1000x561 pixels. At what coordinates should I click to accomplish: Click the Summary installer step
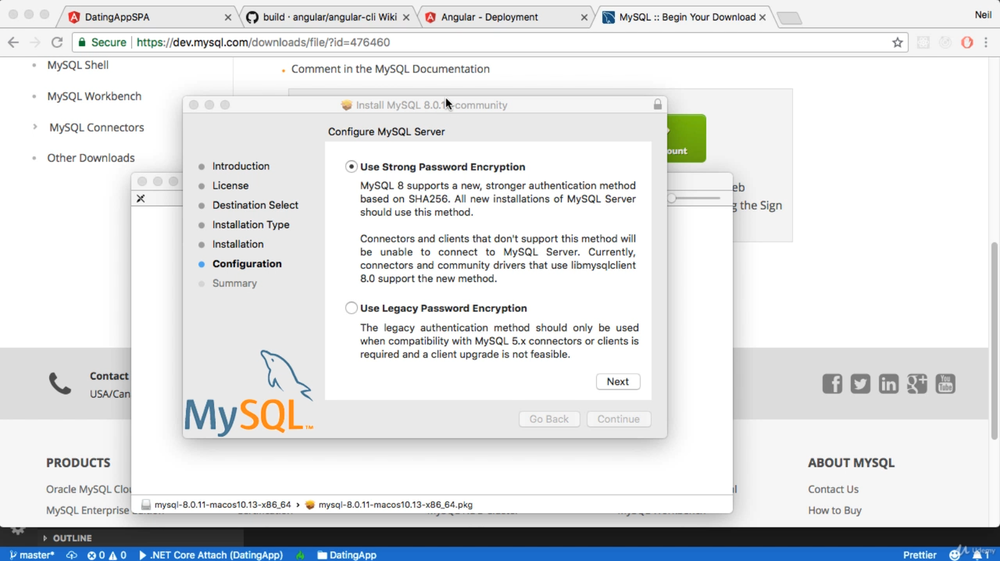tap(235, 283)
